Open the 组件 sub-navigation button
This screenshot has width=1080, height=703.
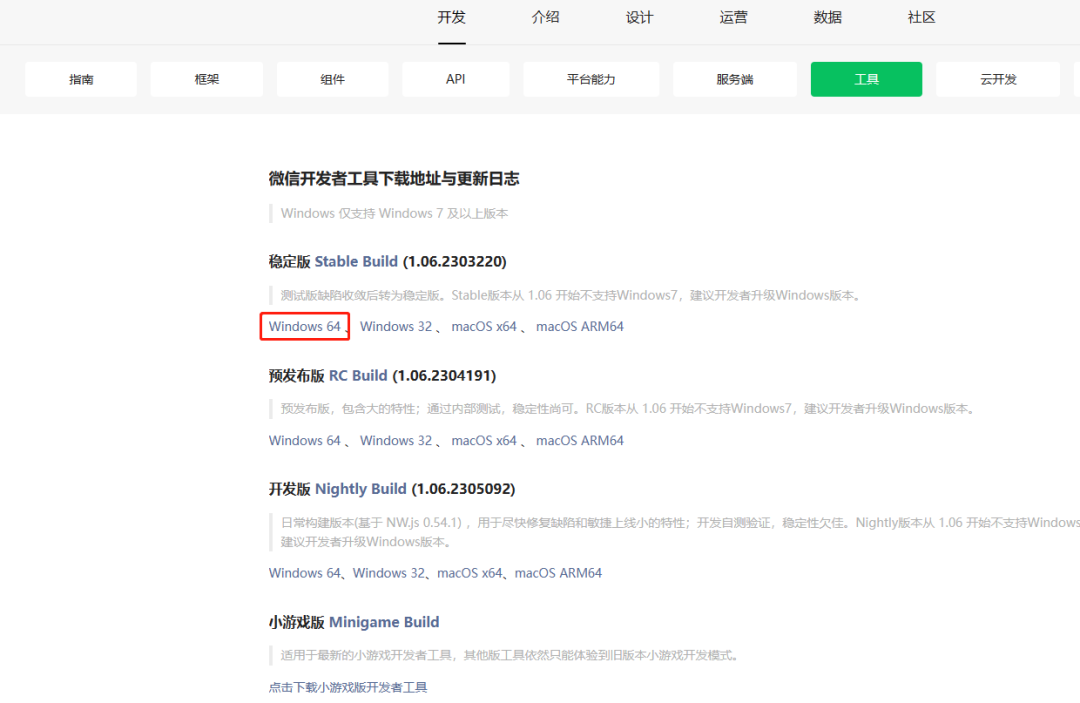tap(333, 79)
